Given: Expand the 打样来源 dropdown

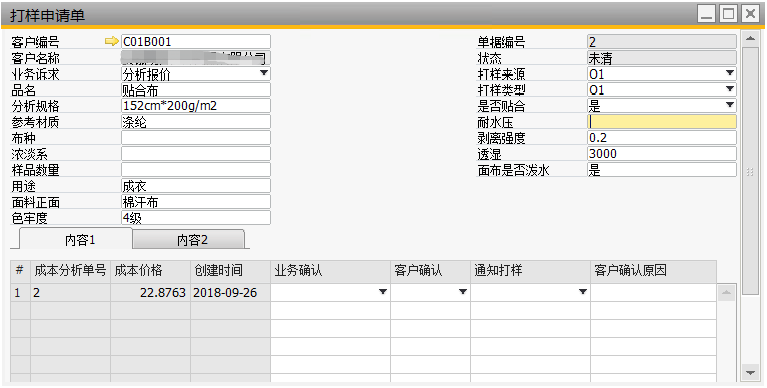Looking at the screenshot, I should [730, 73].
